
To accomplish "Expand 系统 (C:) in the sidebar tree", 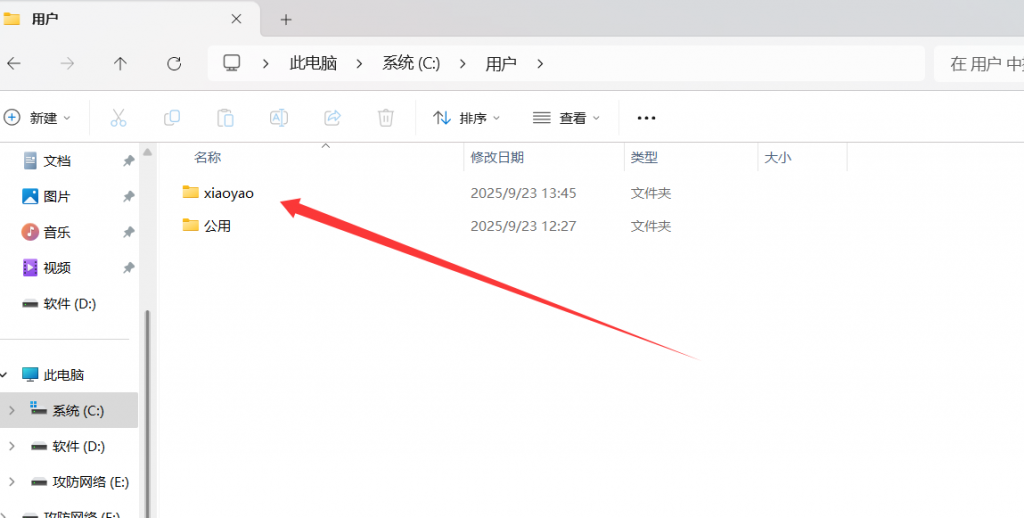I will point(12,411).
